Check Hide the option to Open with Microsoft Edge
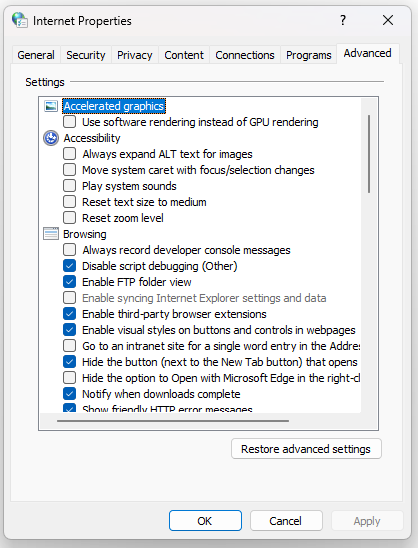 [70, 378]
